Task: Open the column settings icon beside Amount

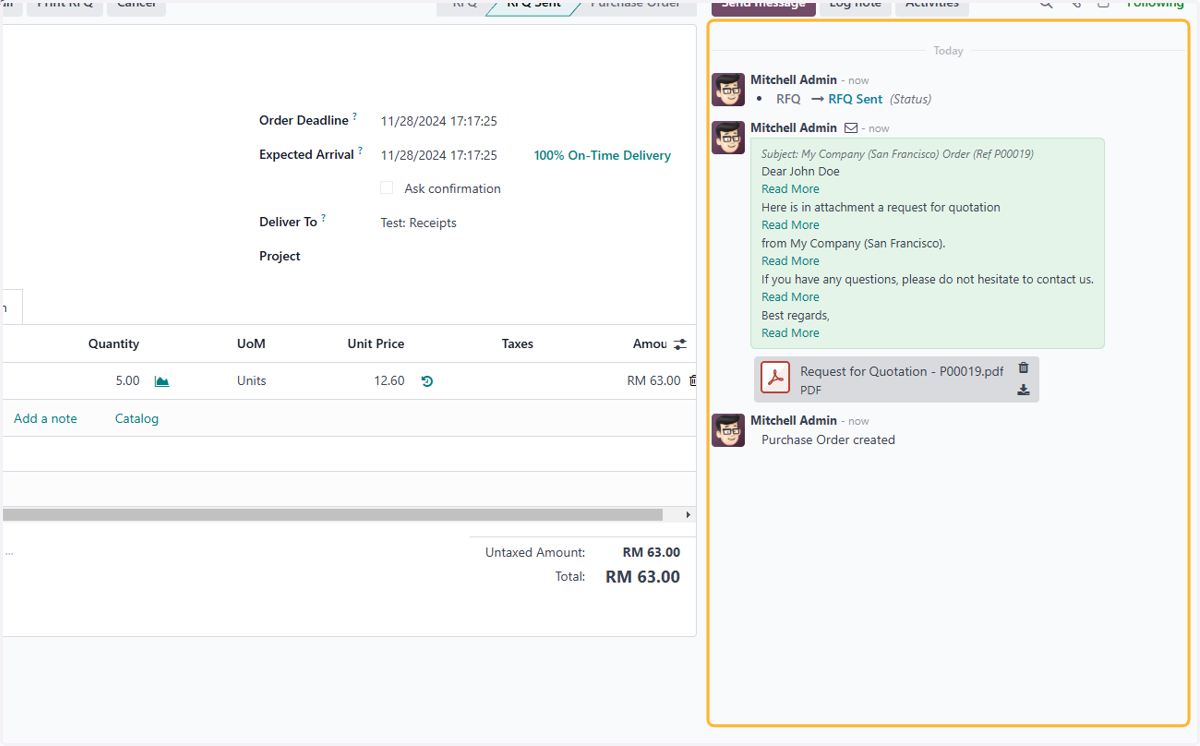Action: (680, 344)
